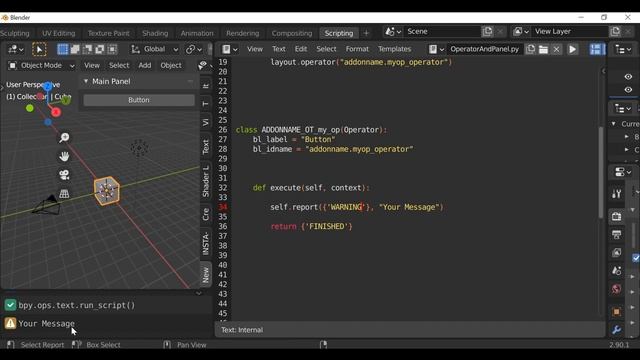Switch to Texture Paint workspace tab

coord(109,33)
